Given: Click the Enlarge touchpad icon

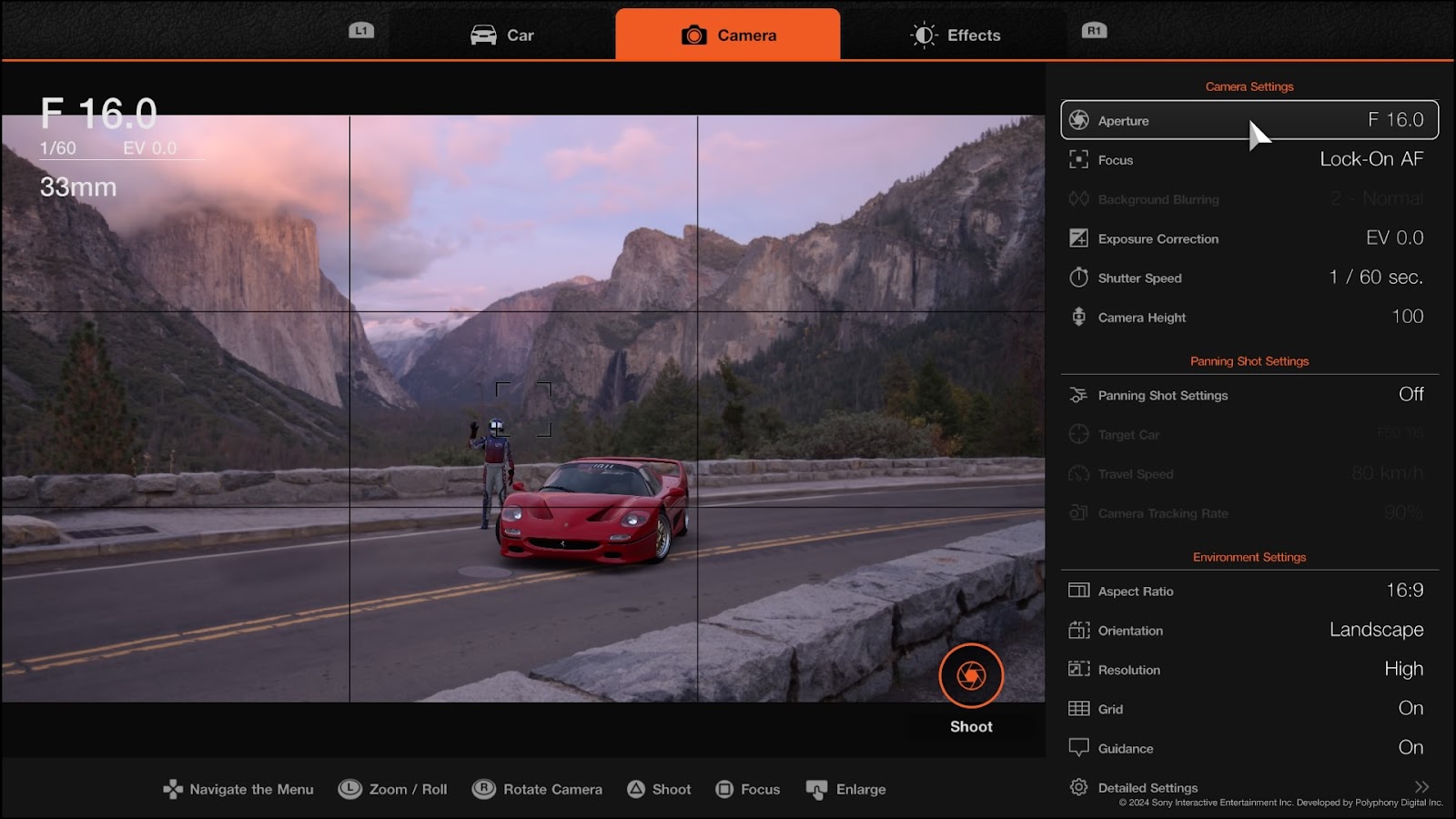Looking at the screenshot, I should (817, 790).
